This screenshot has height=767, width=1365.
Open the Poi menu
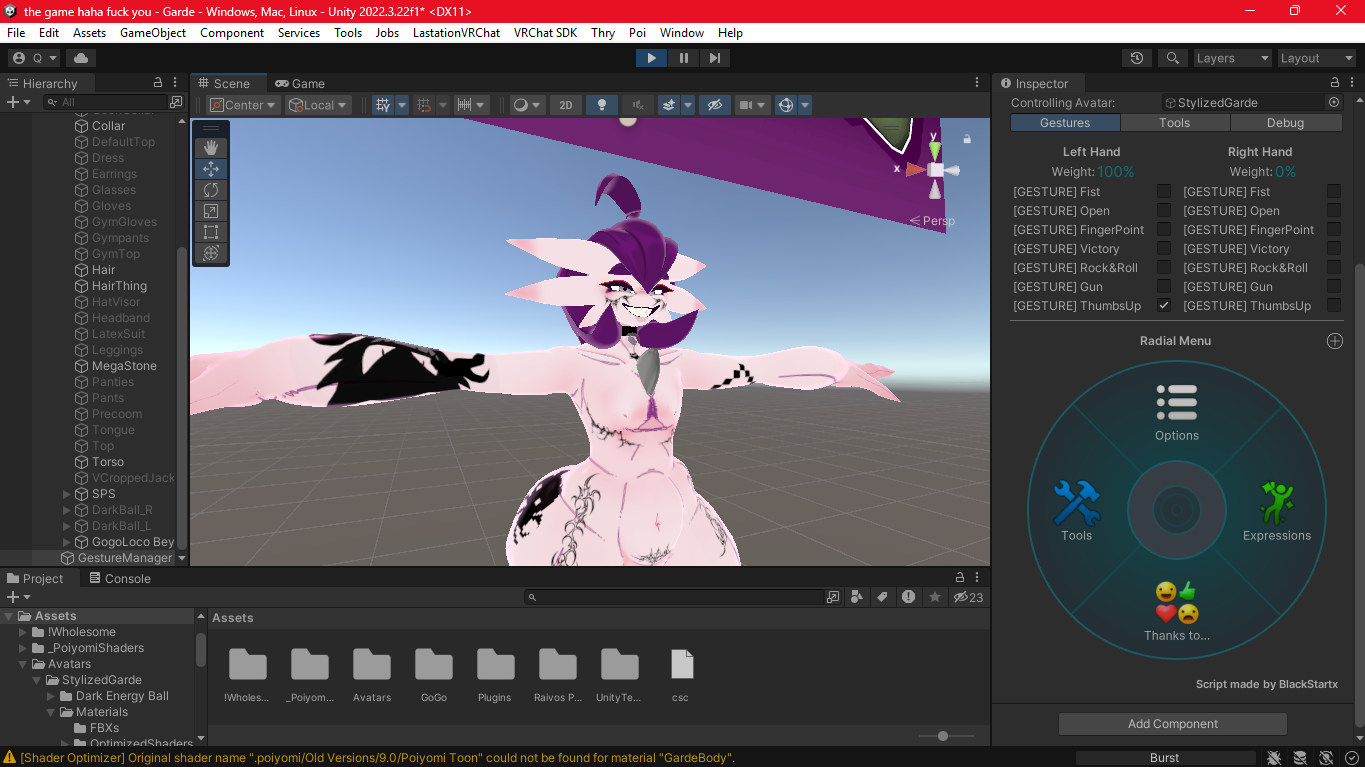click(x=637, y=33)
